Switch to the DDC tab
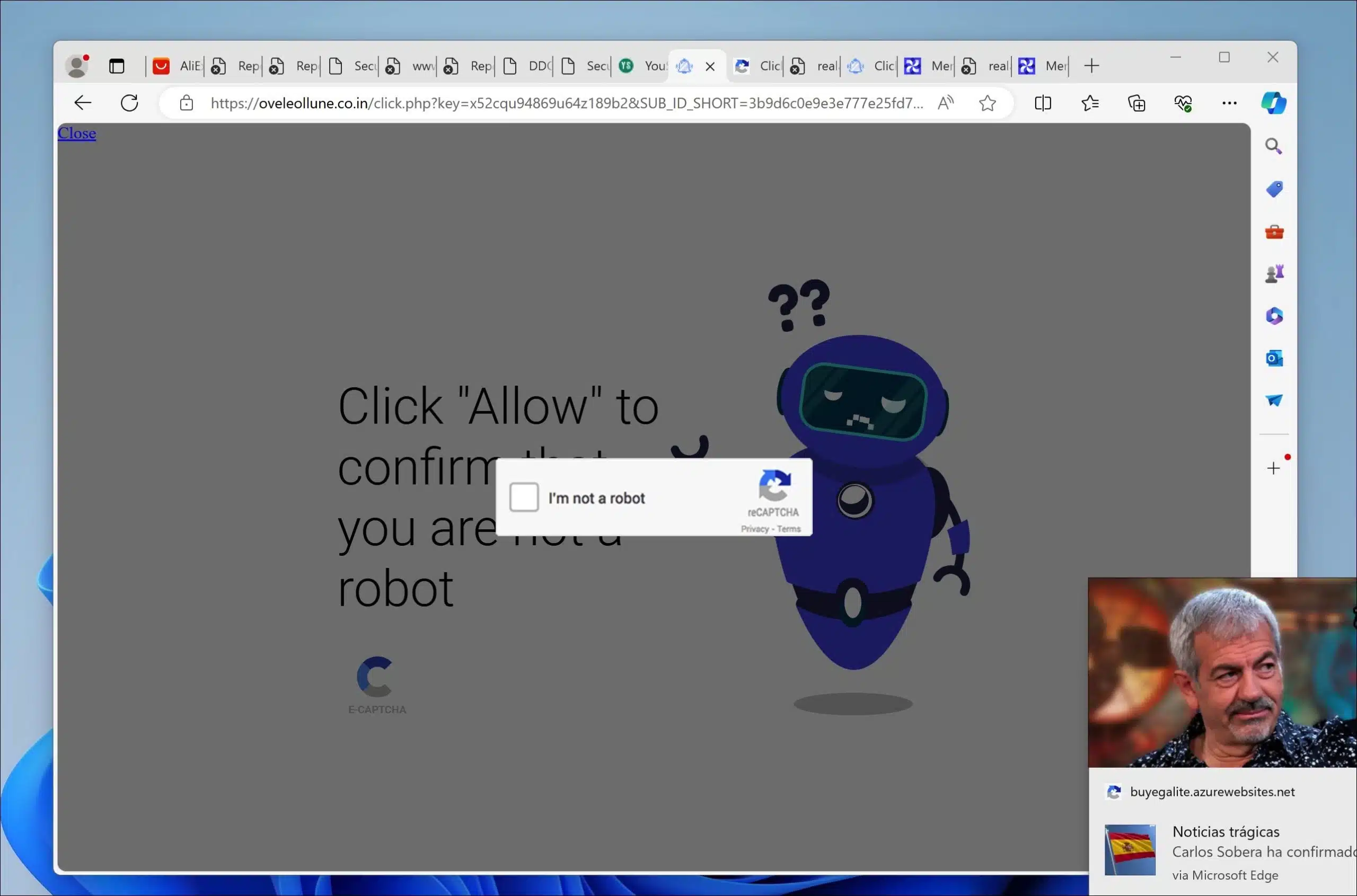The image size is (1357, 896). click(x=526, y=66)
